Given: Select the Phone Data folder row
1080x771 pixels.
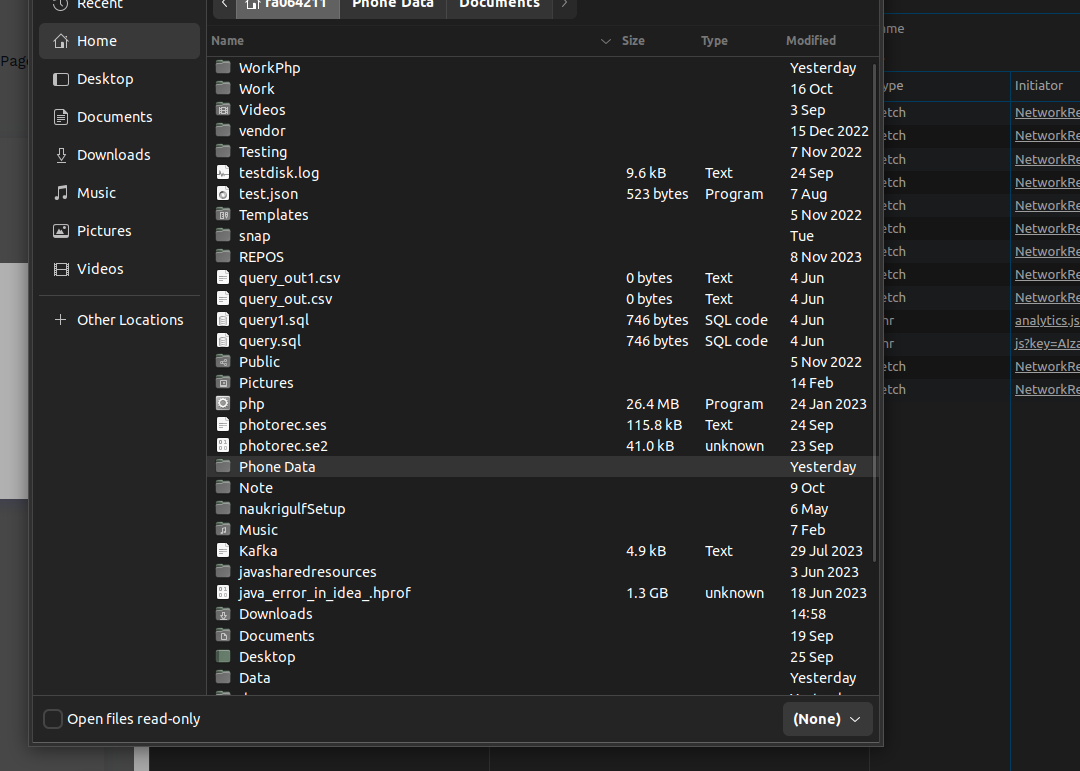Looking at the screenshot, I should [541, 467].
